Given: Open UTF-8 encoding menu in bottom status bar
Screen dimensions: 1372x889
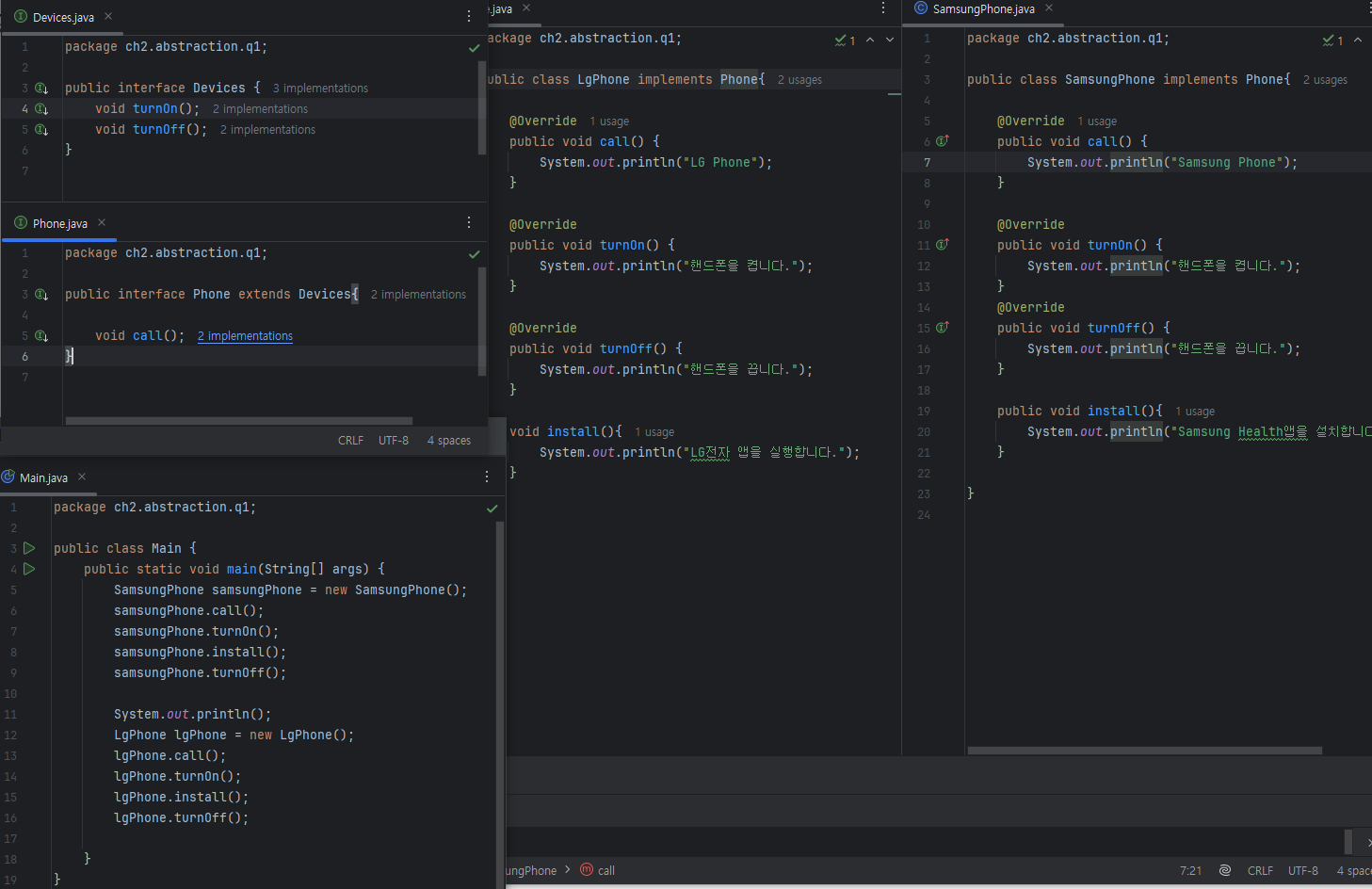Looking at the screenshot, I should pos(1303,871).
